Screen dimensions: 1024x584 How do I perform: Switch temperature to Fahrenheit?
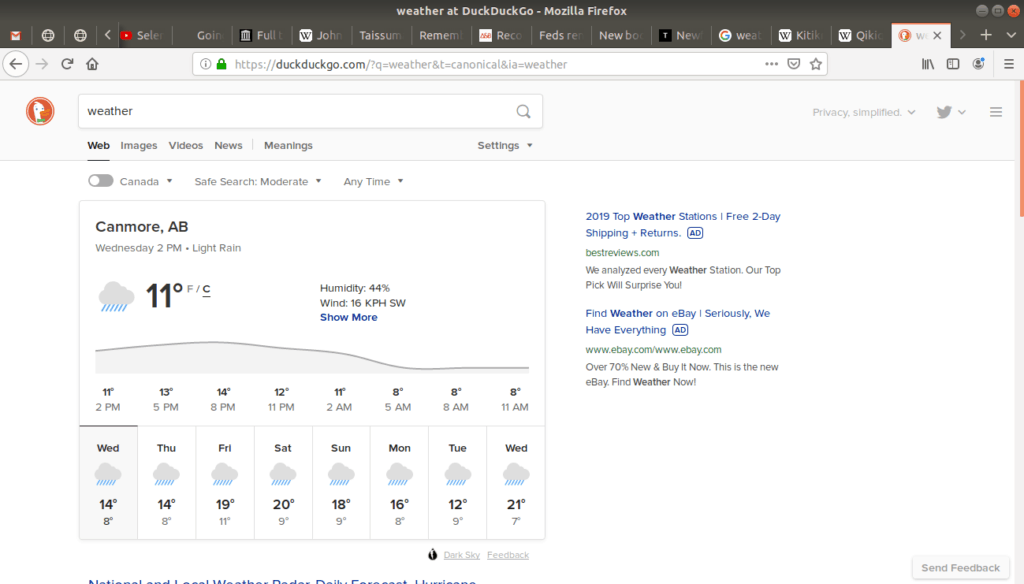(x=190, y=289)
